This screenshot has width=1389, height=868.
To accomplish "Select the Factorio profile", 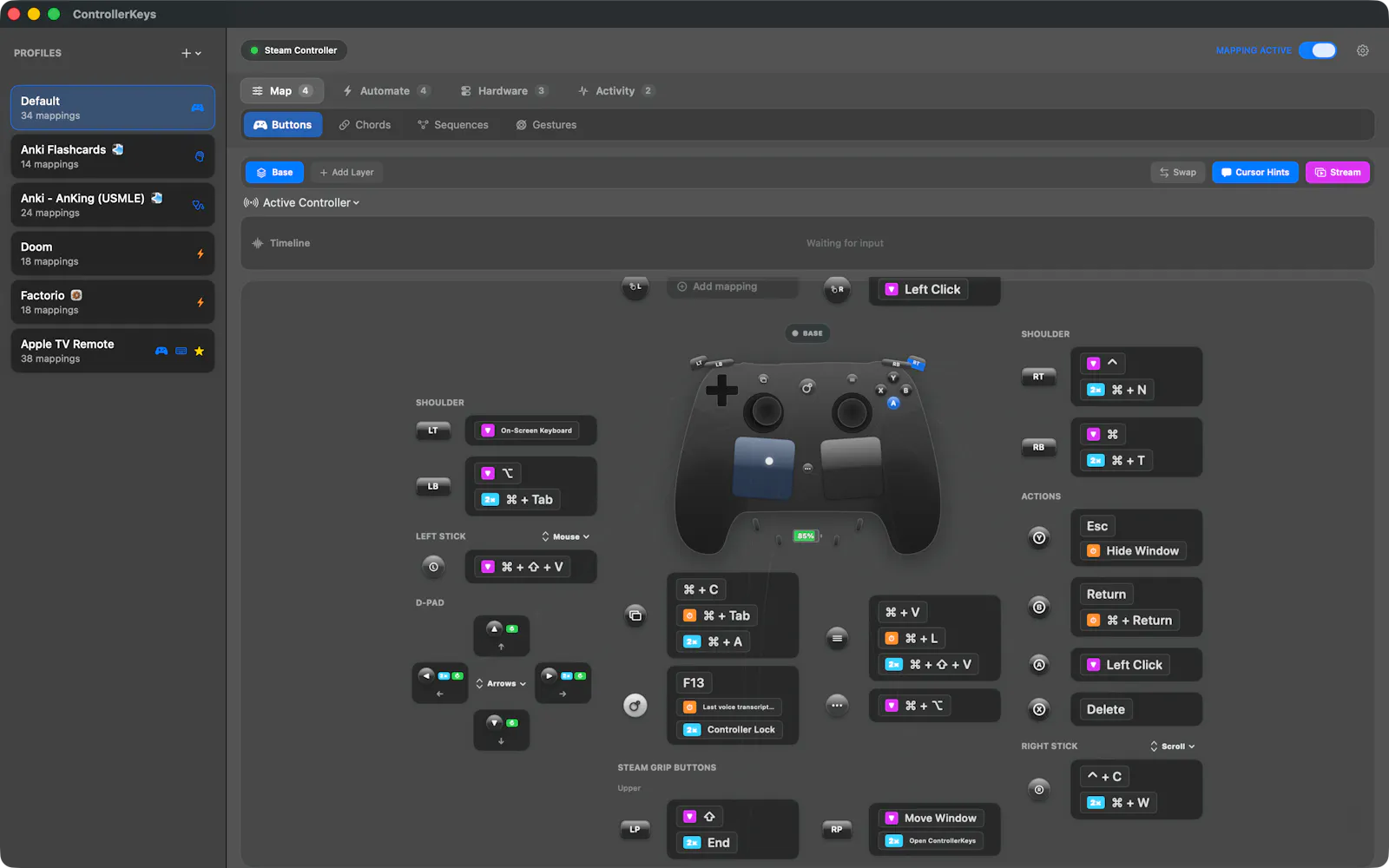I will [x=113, y=302].
